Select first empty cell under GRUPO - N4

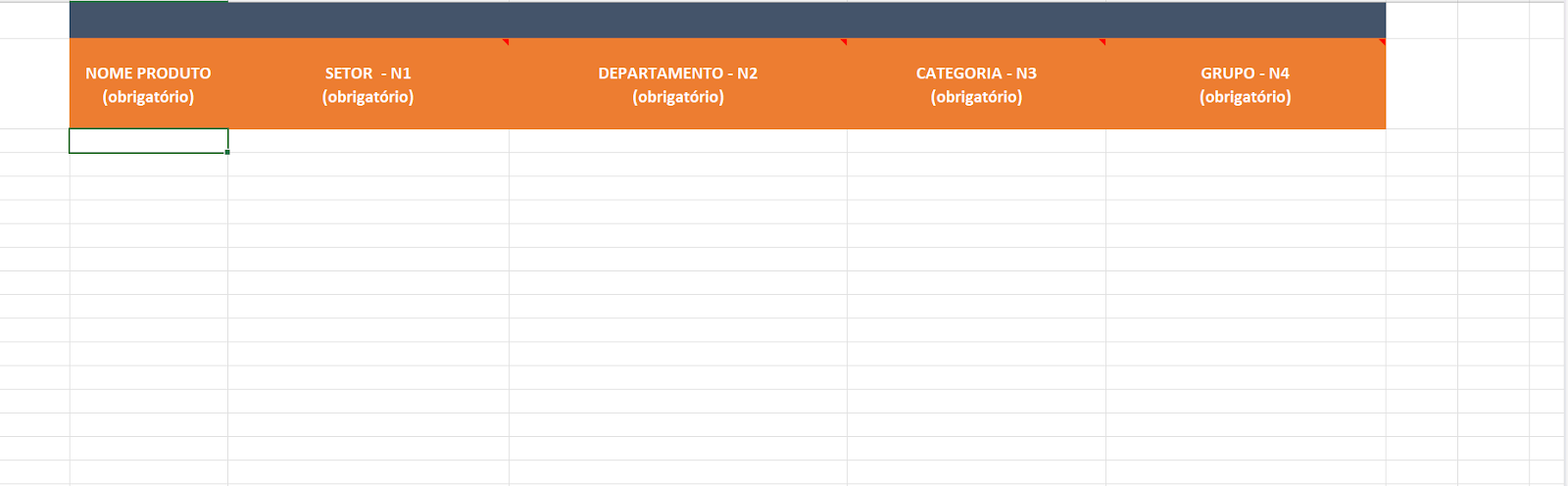coord(1245,141)
